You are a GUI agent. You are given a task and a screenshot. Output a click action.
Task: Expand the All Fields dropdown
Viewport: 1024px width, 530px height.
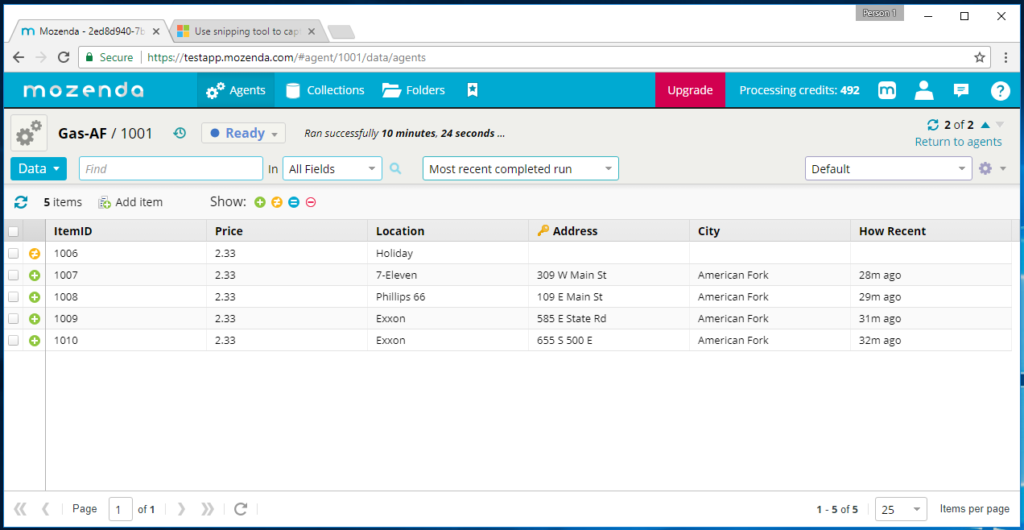[x=332, y=169]
